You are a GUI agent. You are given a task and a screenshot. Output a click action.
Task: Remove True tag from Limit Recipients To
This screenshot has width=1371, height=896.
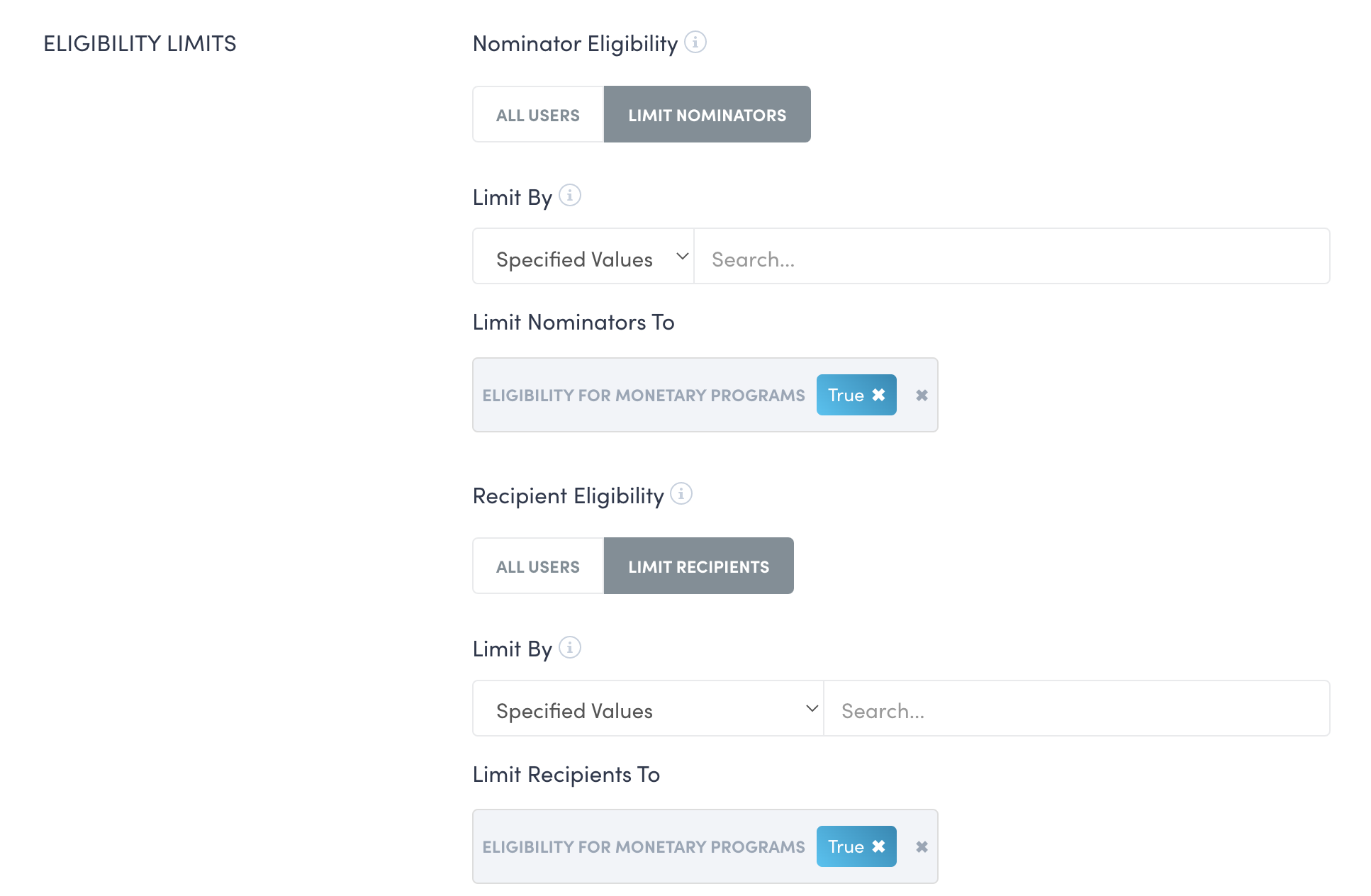pyautogui.click(x=878, y=846)
